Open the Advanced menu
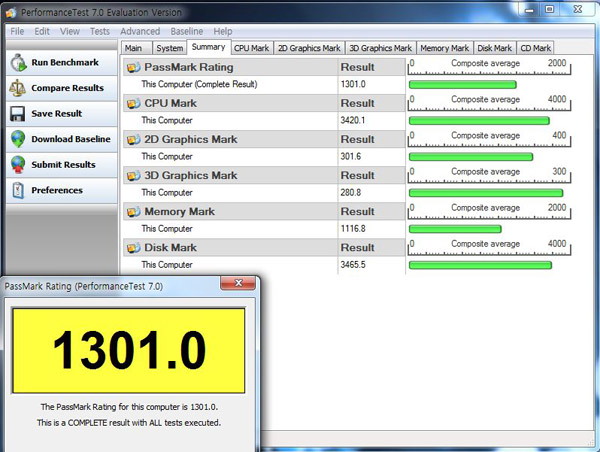The width and height of the screenshot is (600, 452). pyautogui.click(x=140, y=31)
